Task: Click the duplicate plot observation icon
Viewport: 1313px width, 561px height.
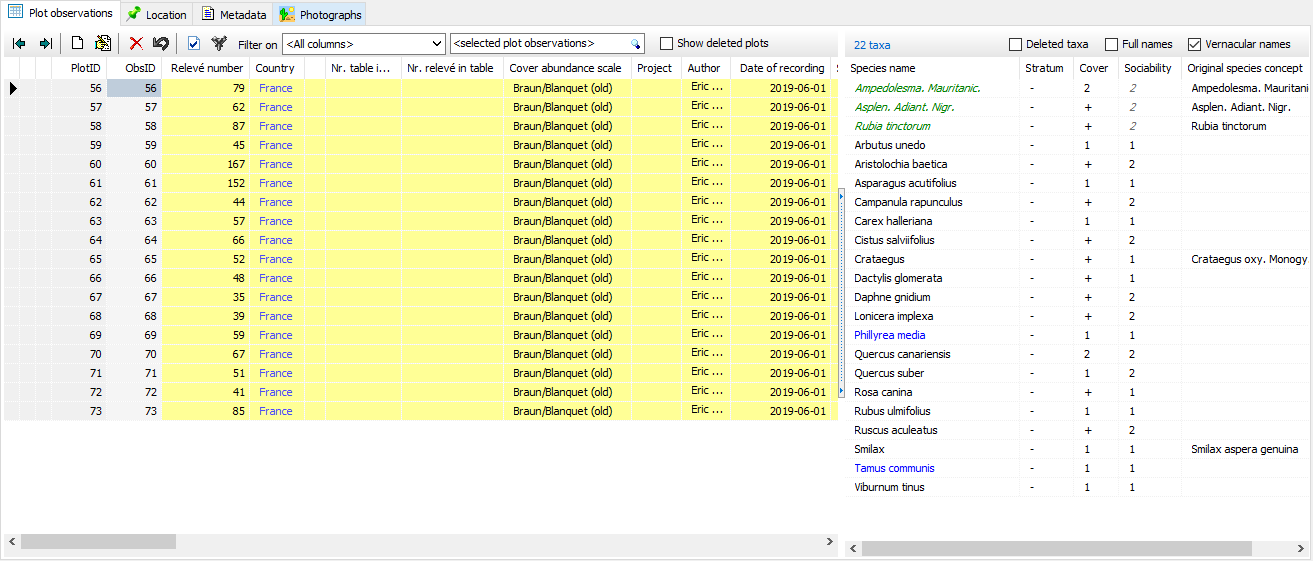Action: (103, 44)
